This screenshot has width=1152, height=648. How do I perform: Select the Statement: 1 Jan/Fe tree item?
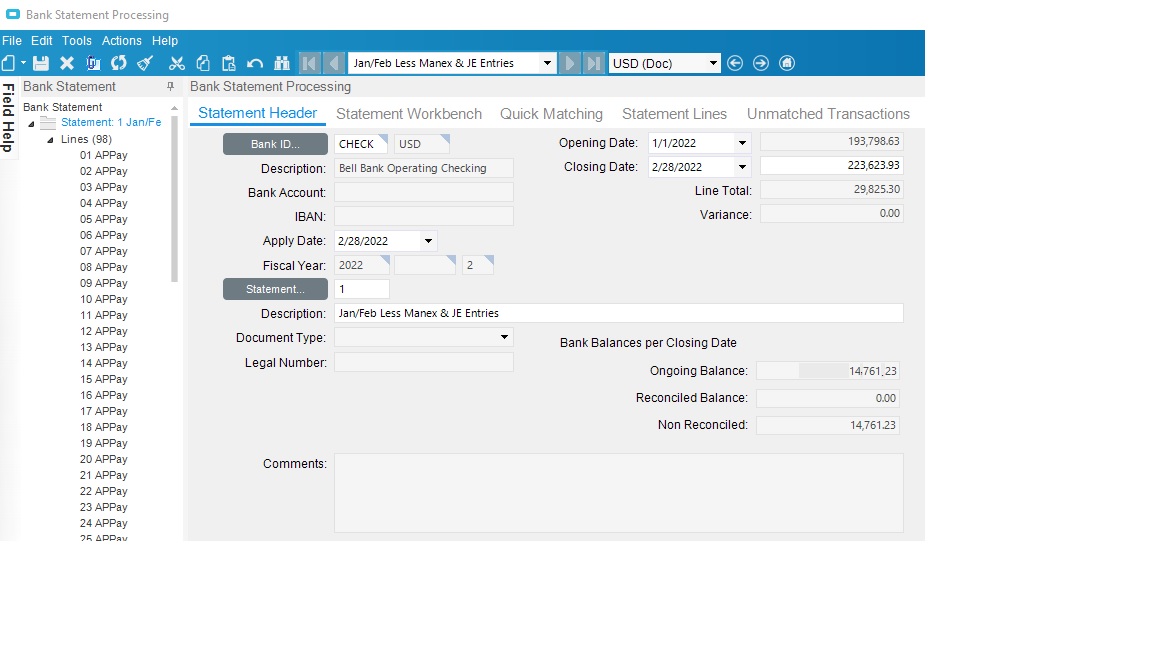pyautogui.click(x=111, y=123)
